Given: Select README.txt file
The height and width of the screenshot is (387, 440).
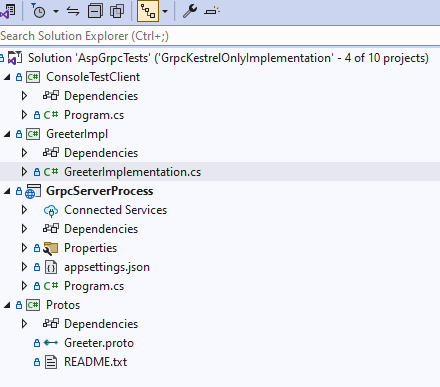Looking at the screenshot, I should point(95,362).
